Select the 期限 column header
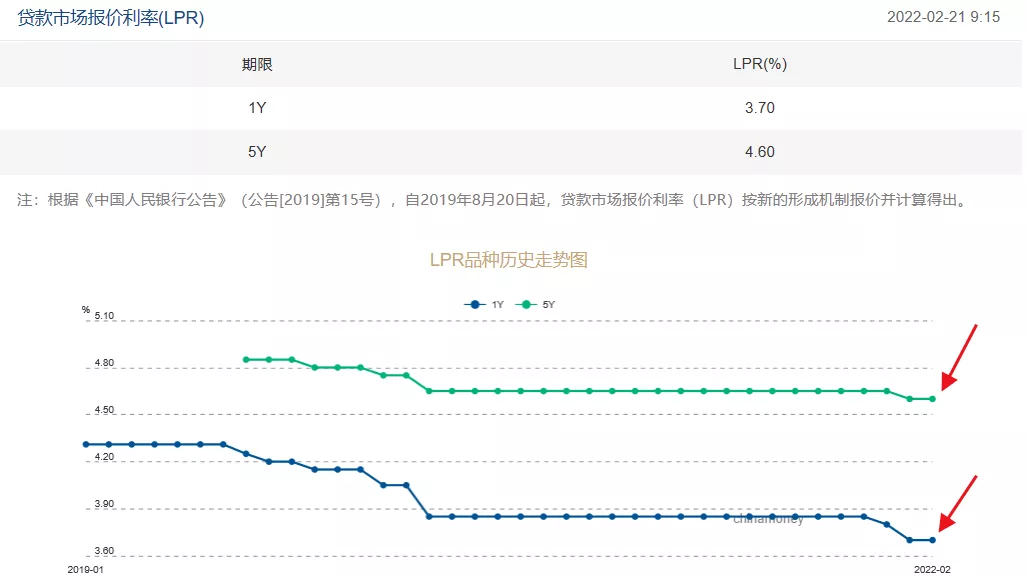The height and width of the screenshot is (577, 1026). pyautogui.click(x=257, y=65)
